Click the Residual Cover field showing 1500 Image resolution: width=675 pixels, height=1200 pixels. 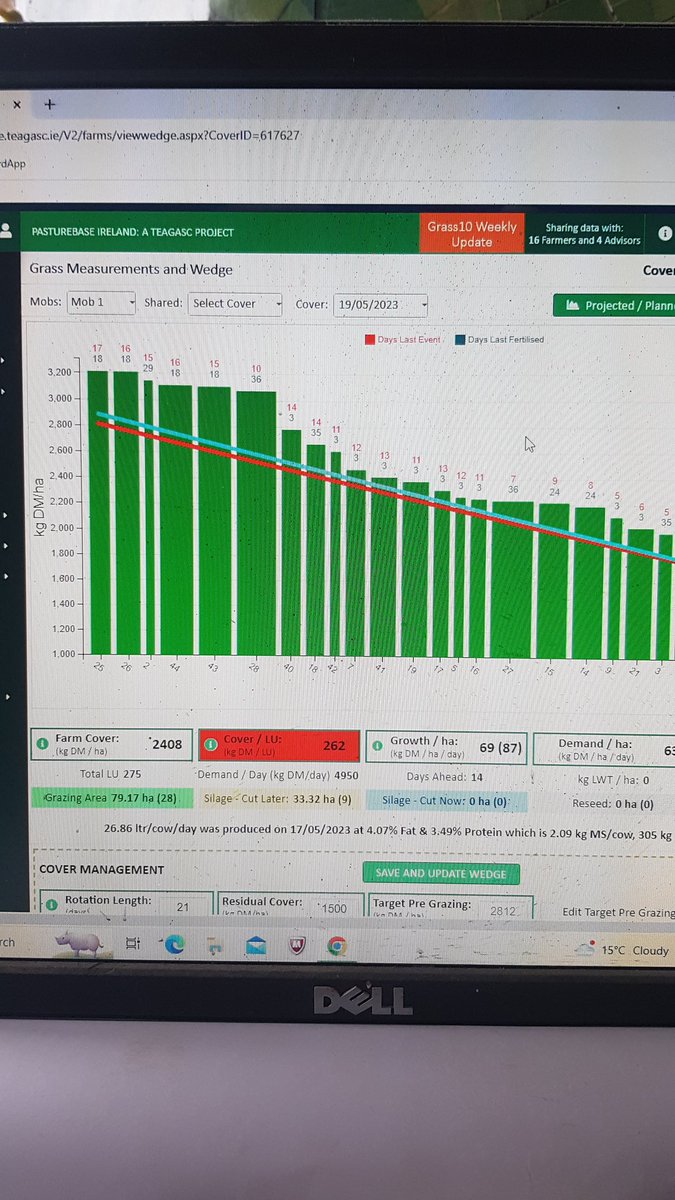click(x=334, y=909)
